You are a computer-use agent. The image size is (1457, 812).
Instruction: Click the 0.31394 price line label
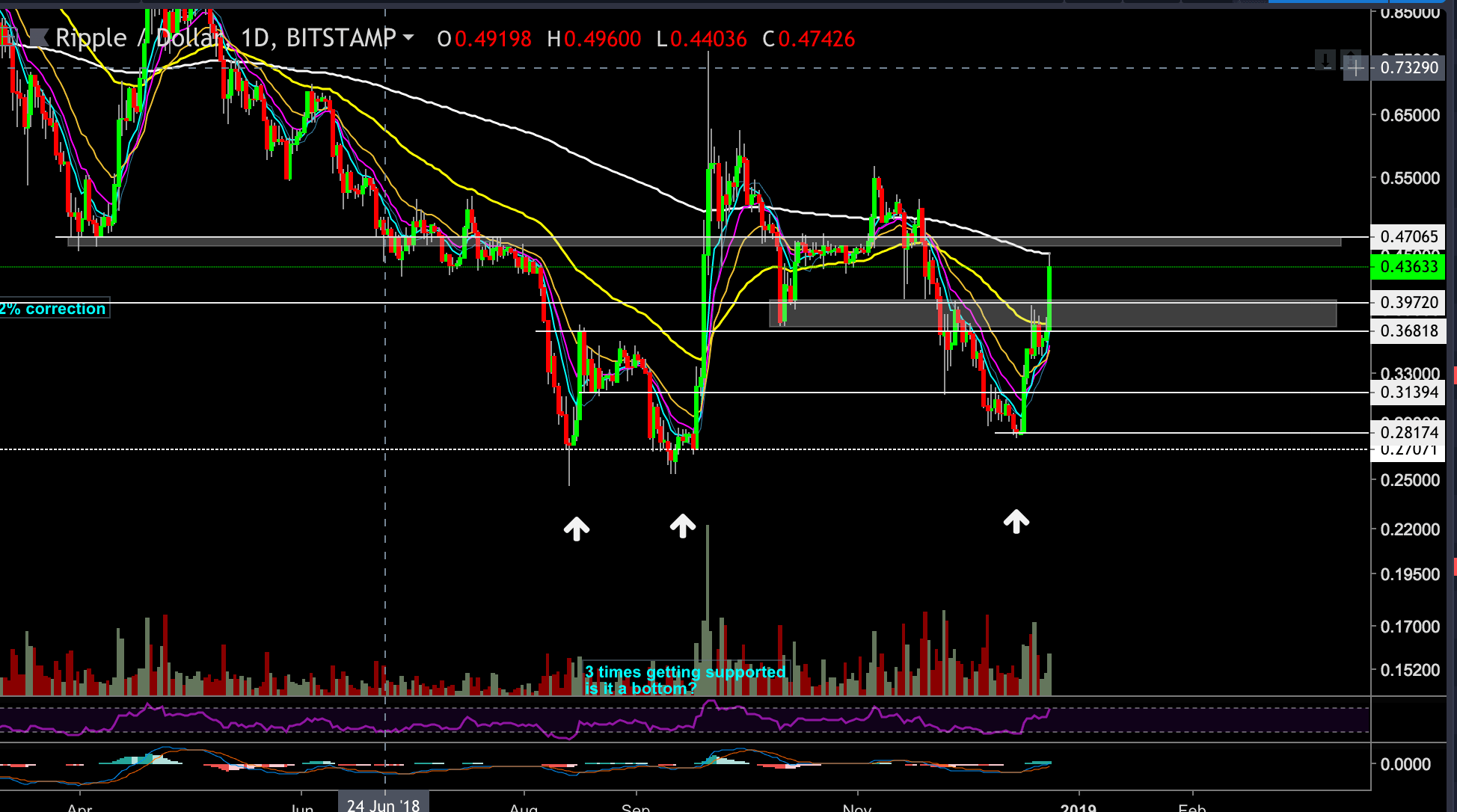(1408, 393)
